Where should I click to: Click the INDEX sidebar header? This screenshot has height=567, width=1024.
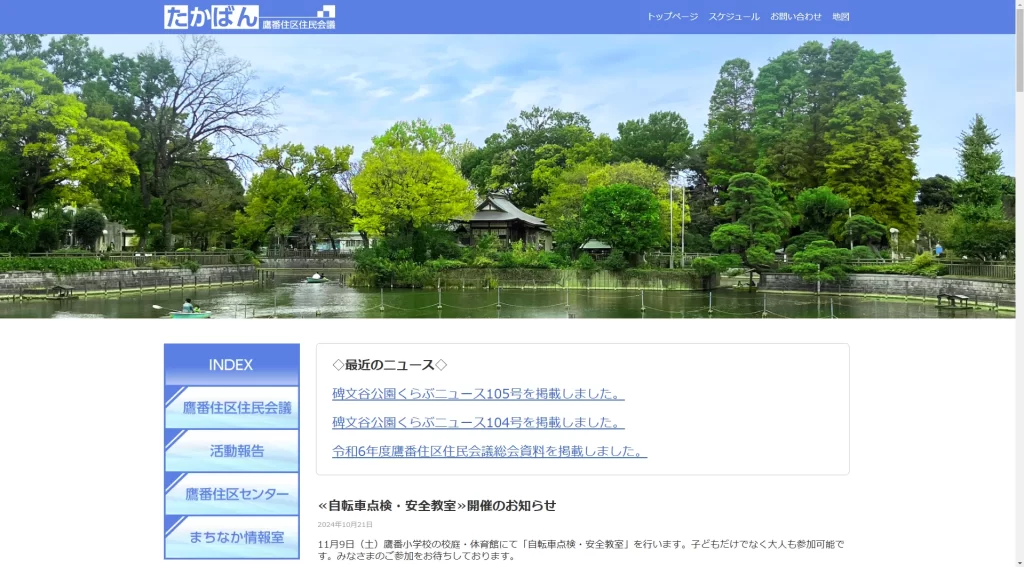(x=231, y=365)
